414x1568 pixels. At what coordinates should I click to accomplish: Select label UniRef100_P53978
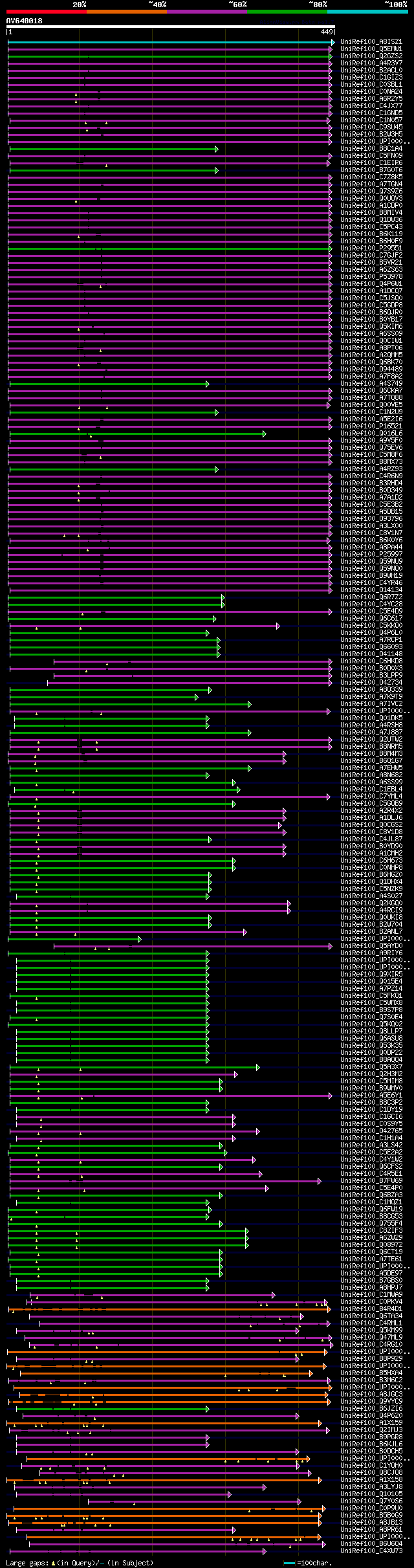[371, 277]
